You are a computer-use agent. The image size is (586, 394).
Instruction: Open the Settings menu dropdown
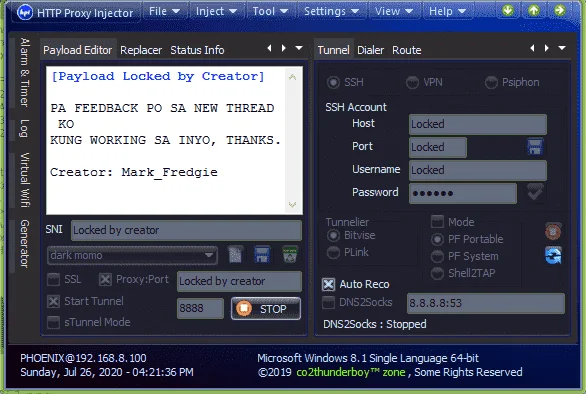point(331,11)
